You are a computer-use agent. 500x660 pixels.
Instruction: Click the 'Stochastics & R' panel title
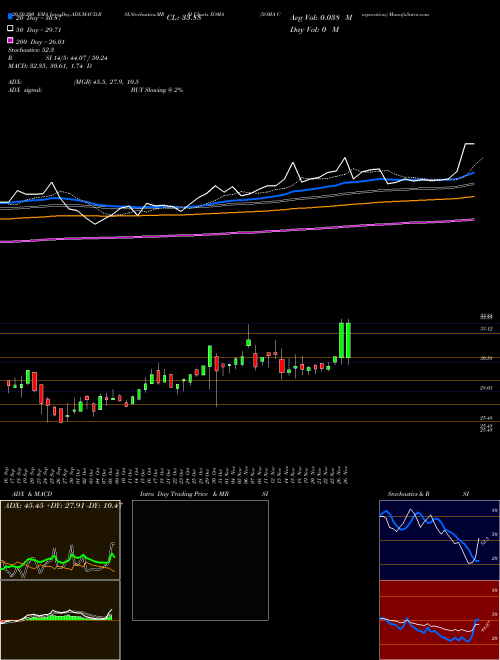click(x=409, y=494)
